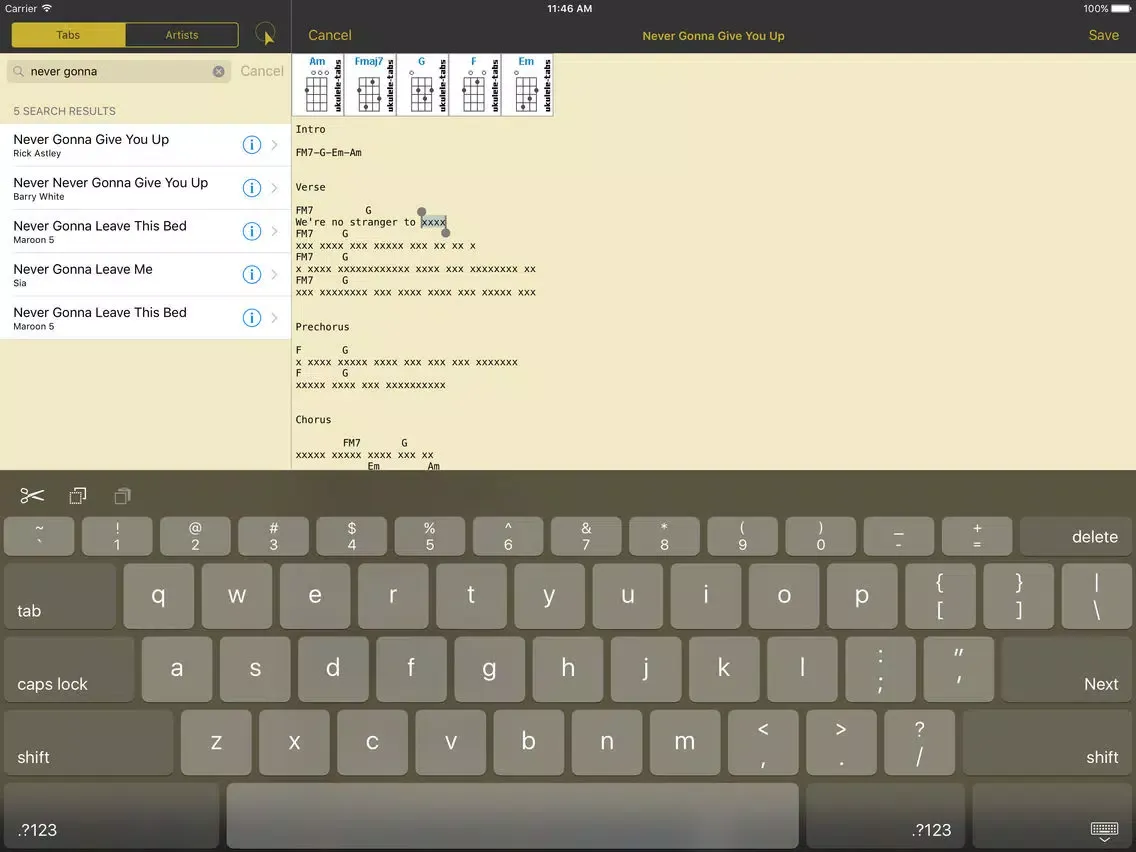Hide keyboard using the keyboard dismiss icon
Image resolution: width=1136 pixels, height=852 pixels.
tap(1104, 829)
